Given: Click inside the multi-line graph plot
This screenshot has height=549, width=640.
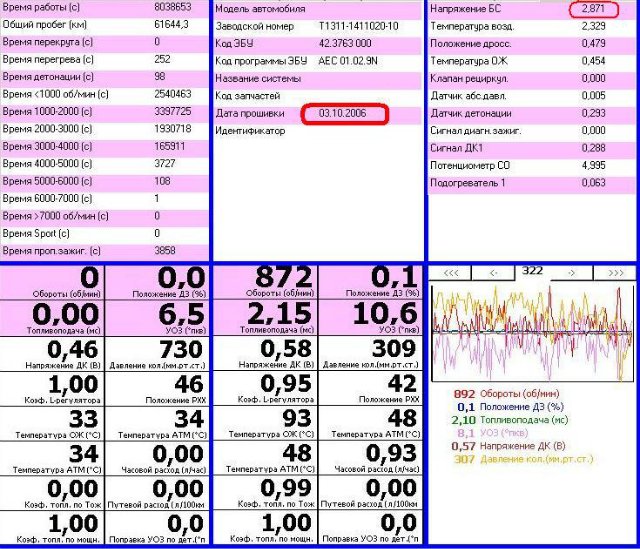Looking at the screenshot, I should click(532, 332).
